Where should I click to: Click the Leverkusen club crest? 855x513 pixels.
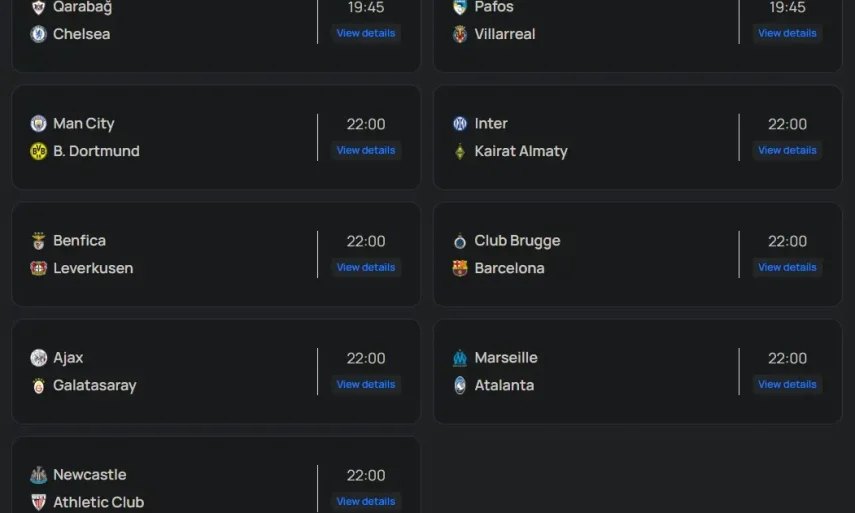pos(39,268)
